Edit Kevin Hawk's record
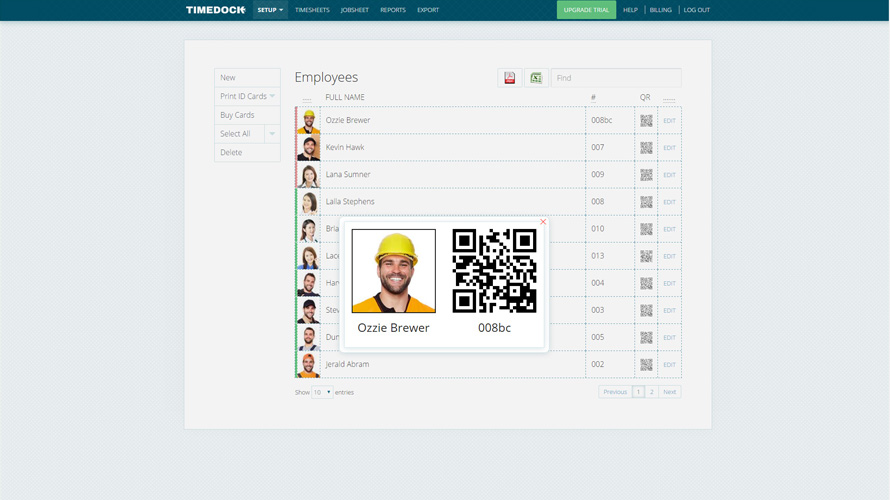This screenshot has height=500, width=890. point(670,148)
